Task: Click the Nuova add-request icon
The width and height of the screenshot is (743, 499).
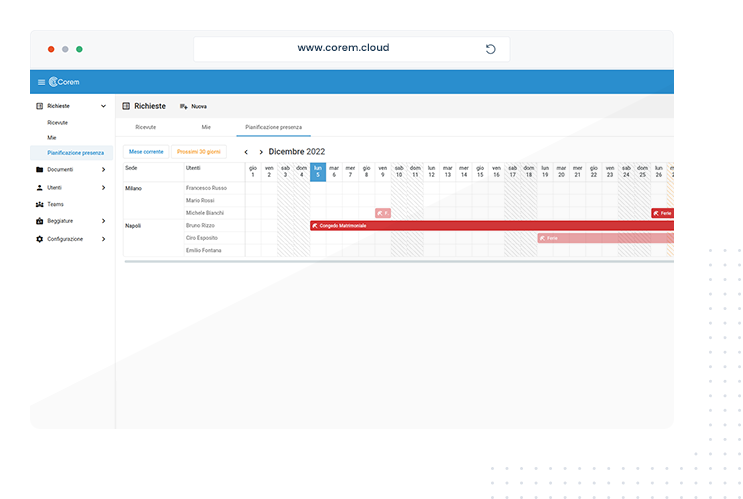Action: (x=183, y=107)
